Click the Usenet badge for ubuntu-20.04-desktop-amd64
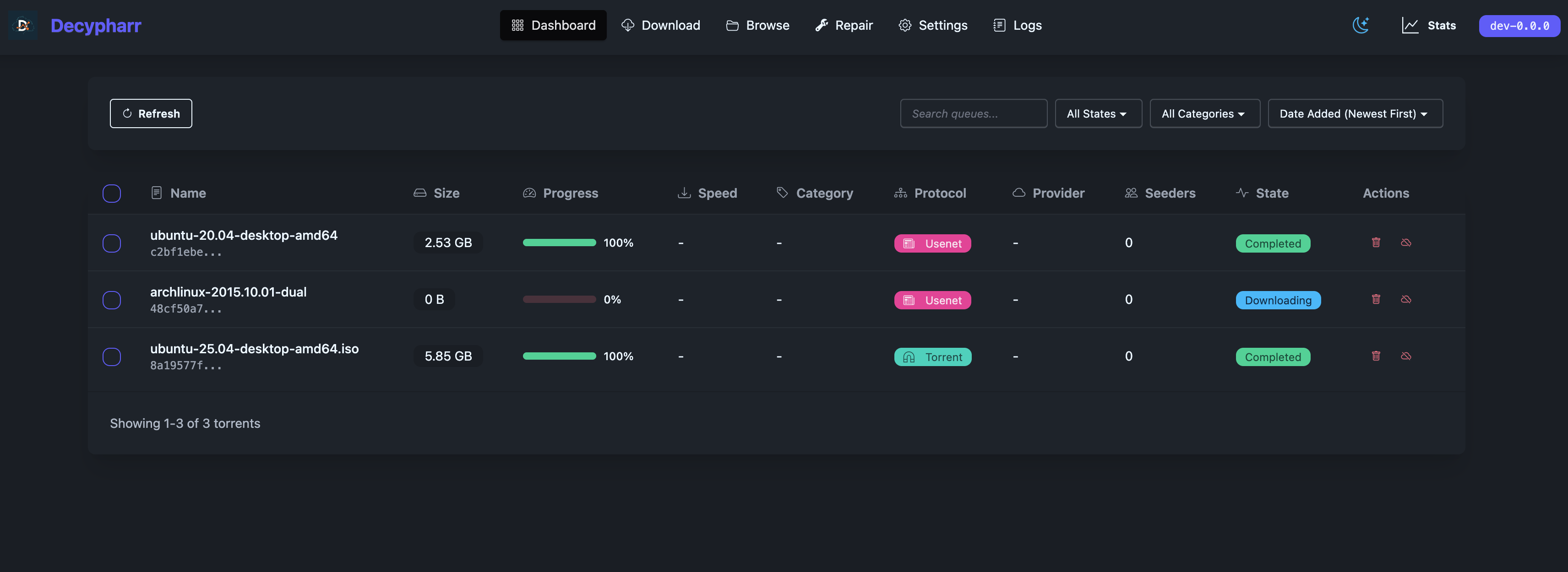1568x572 pixels. [932, 243]
